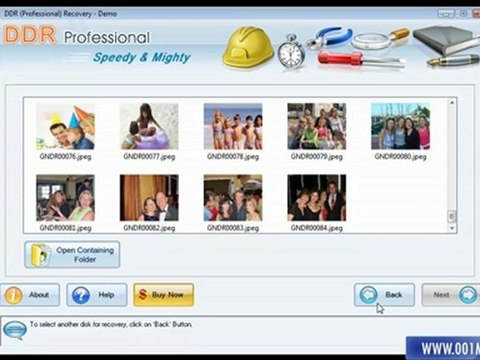This screenshot has height=360, width=480.
Task: Click scrollbar up arrow in thumbnail list
Action: tap(452, 102)
